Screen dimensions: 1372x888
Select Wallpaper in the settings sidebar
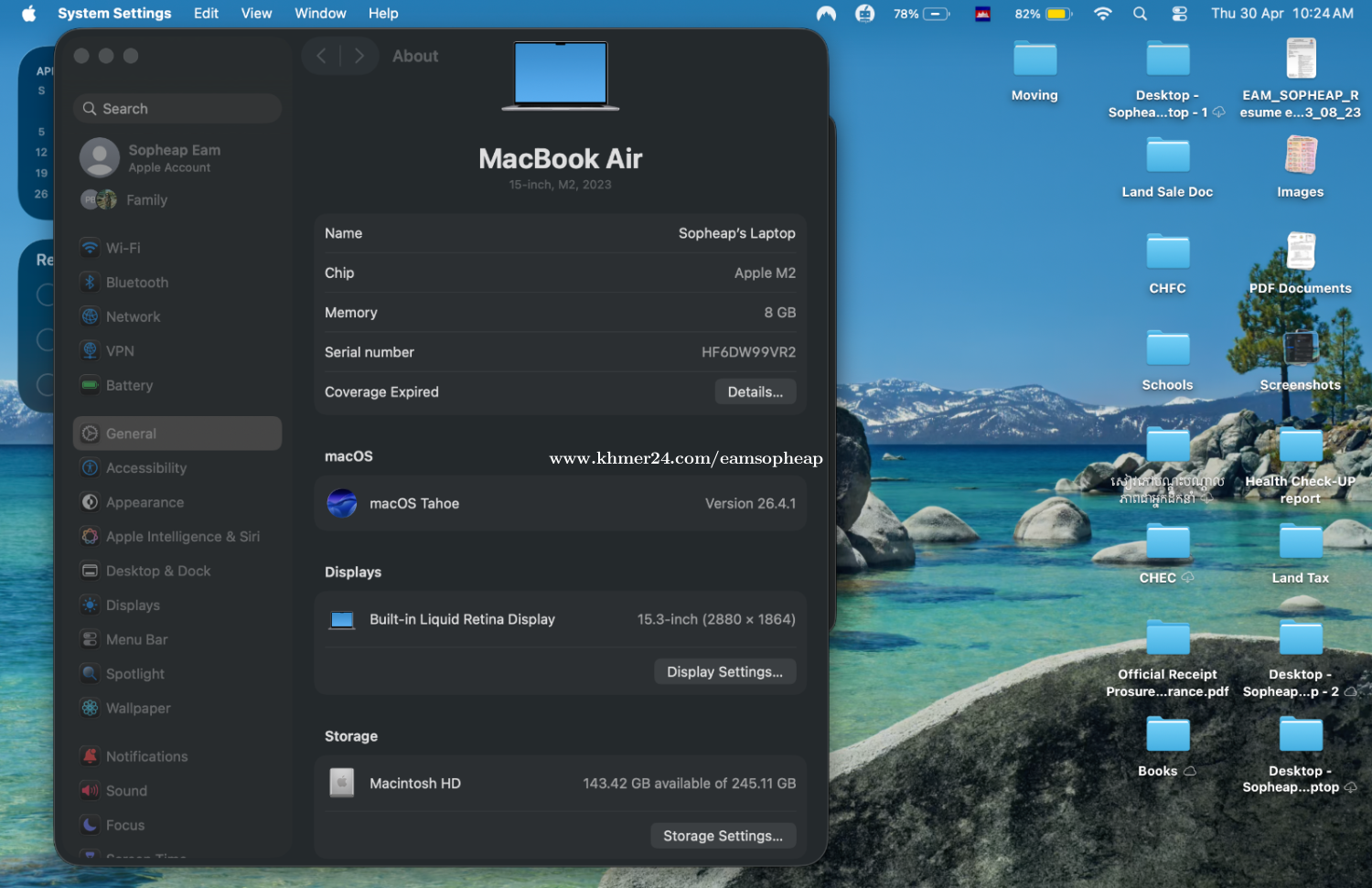177,708
